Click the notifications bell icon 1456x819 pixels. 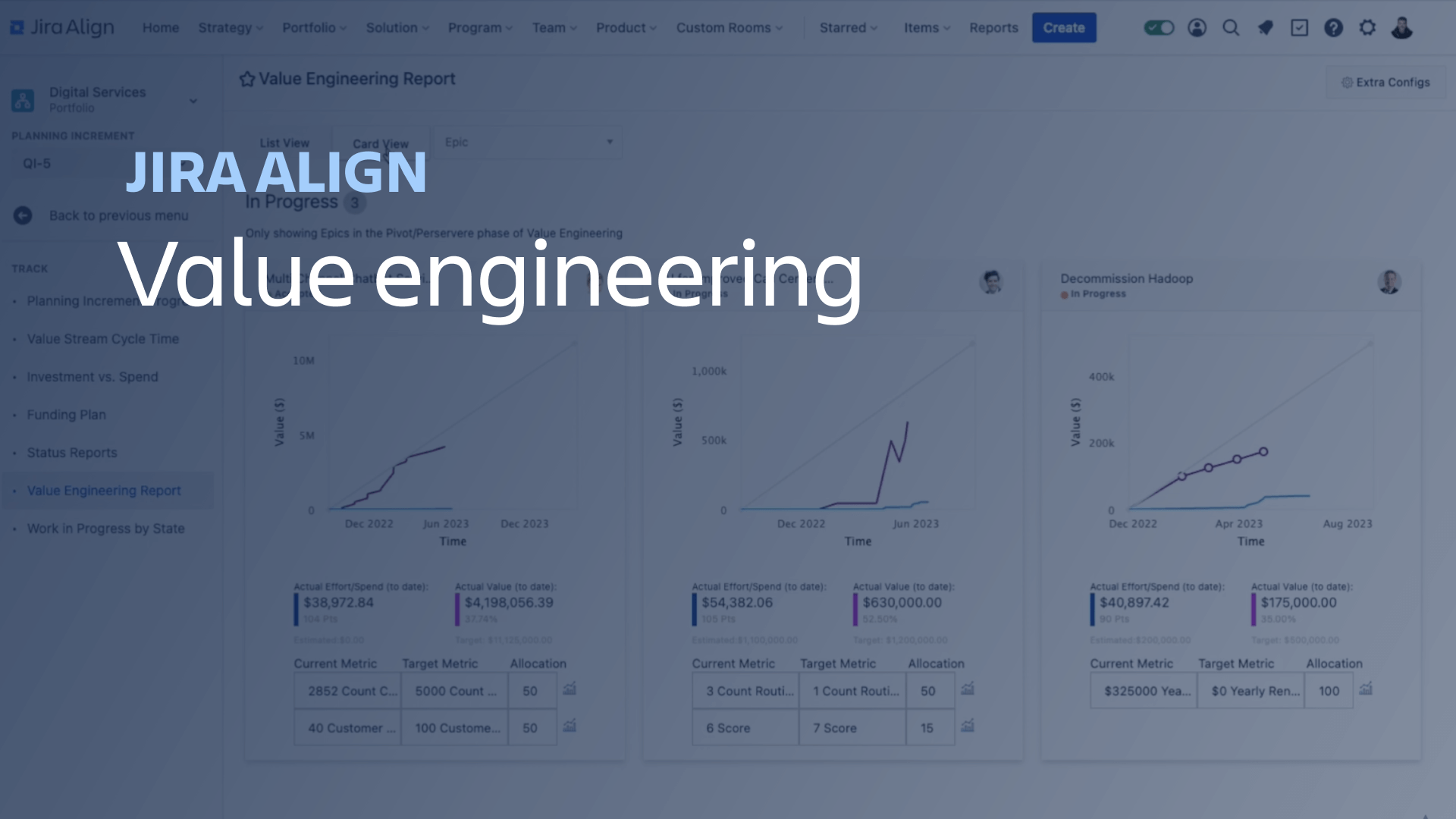(1265, 27)
